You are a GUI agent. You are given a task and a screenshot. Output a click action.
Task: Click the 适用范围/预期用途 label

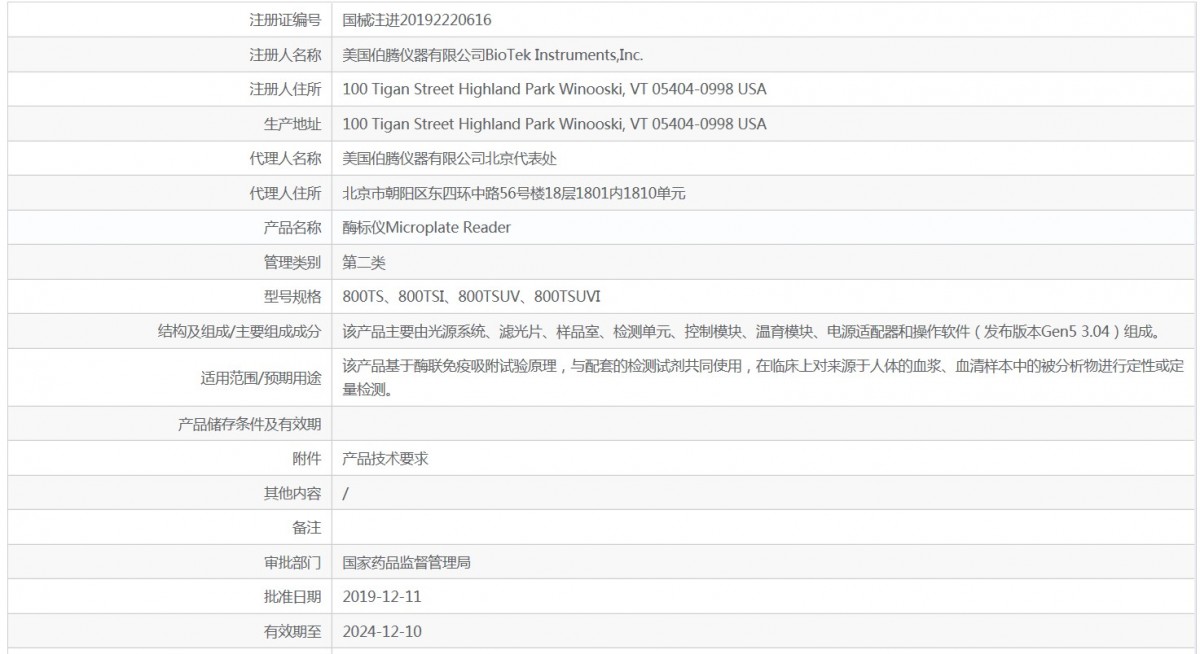(x=261, y=379)
